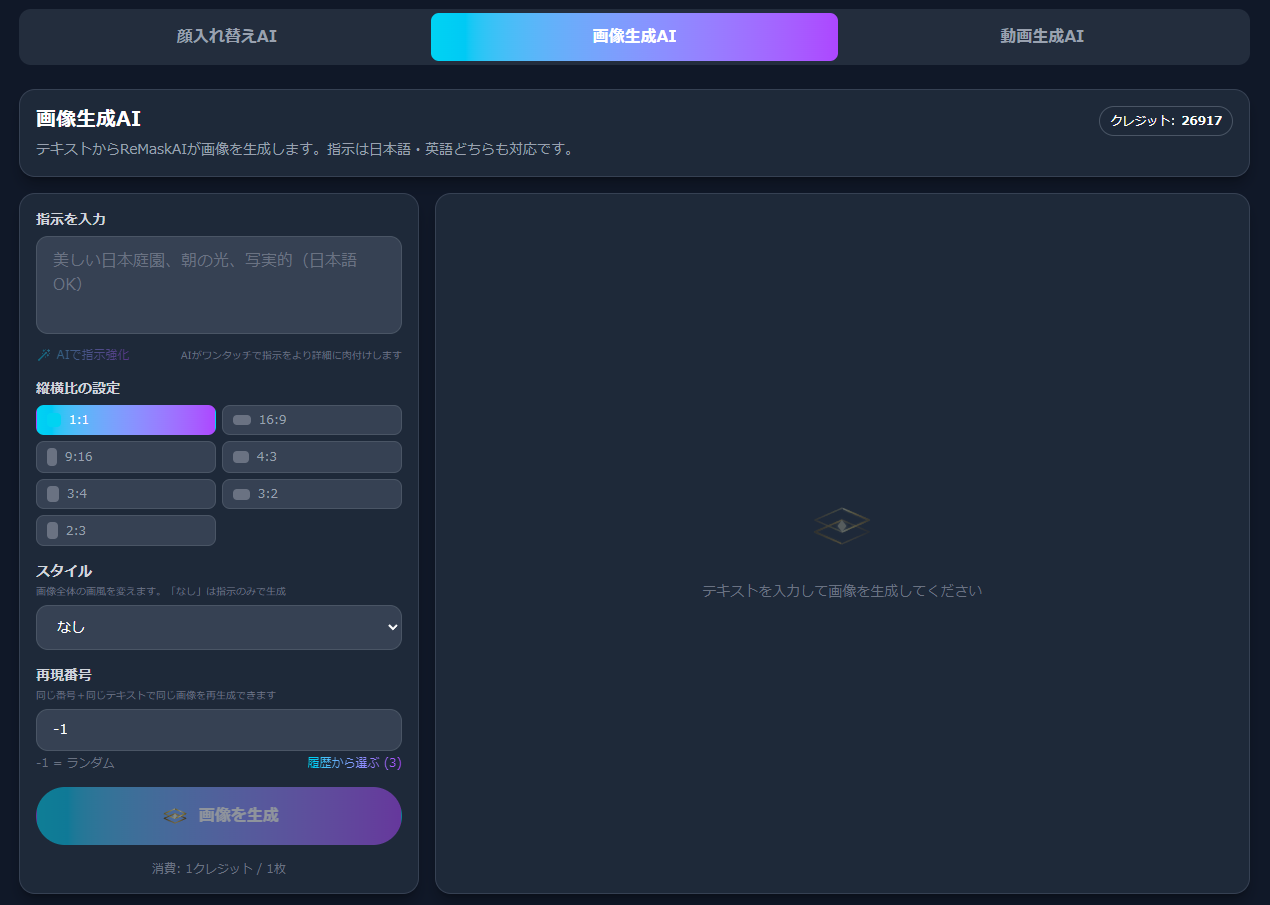Pick the 9:16 aspect ratio option
Image resolution: width=1270 pixels, height=905 pixels.
point(126,457)
